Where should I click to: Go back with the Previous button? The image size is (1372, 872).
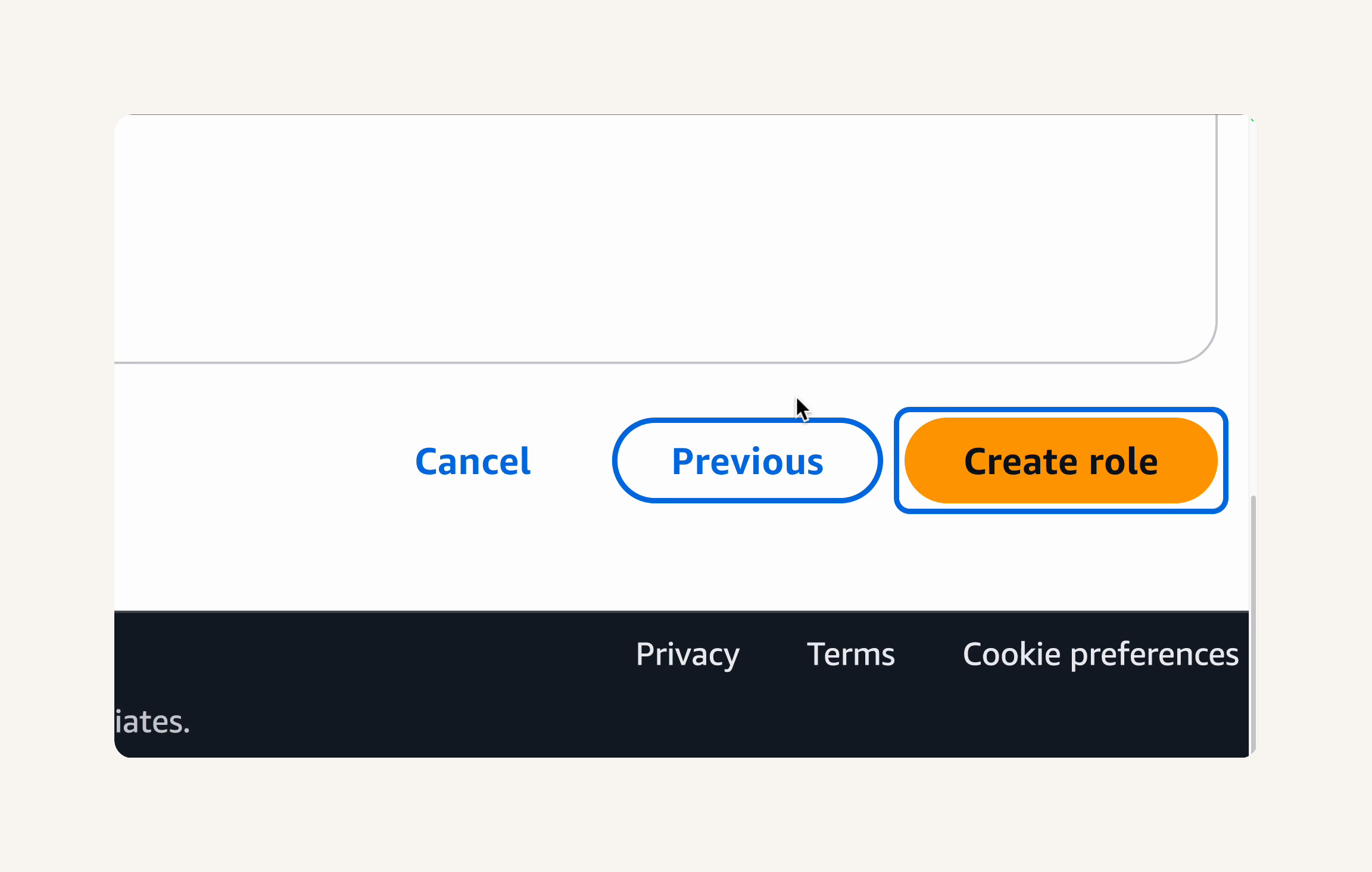(747, 460)
